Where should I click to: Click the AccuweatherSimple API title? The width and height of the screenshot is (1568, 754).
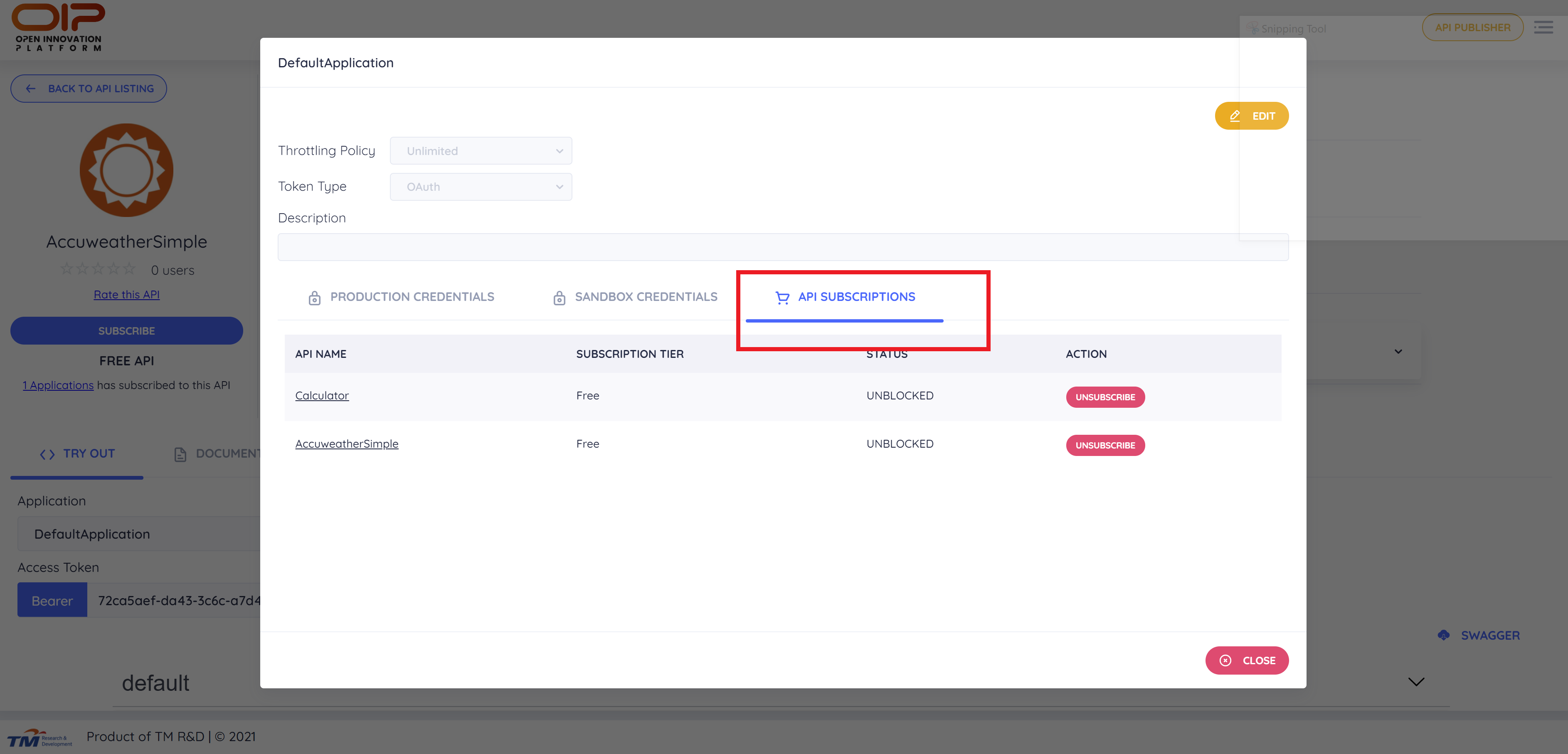pos(127,241)
